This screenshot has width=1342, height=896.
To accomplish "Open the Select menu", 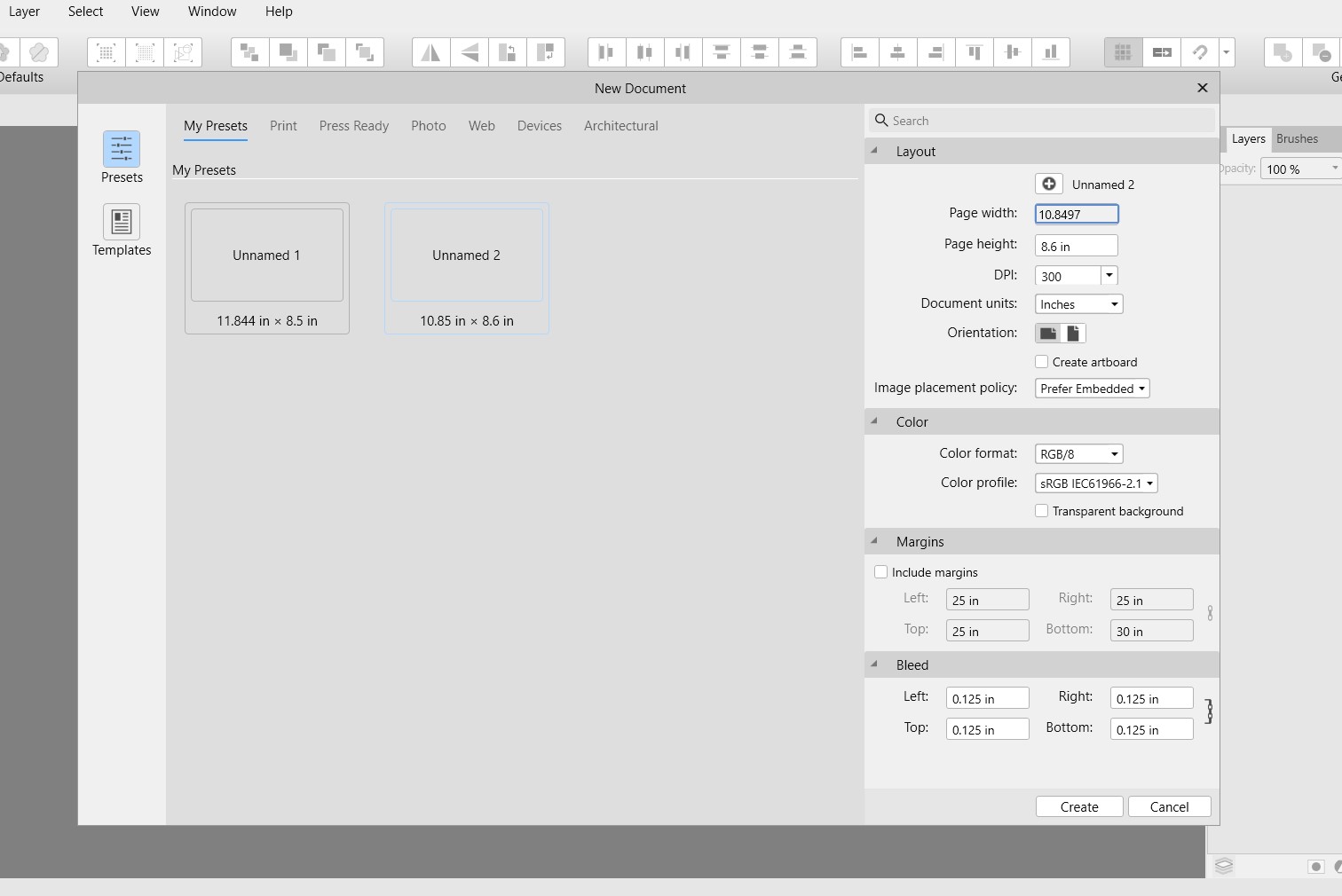I will [x=85, y=12].
